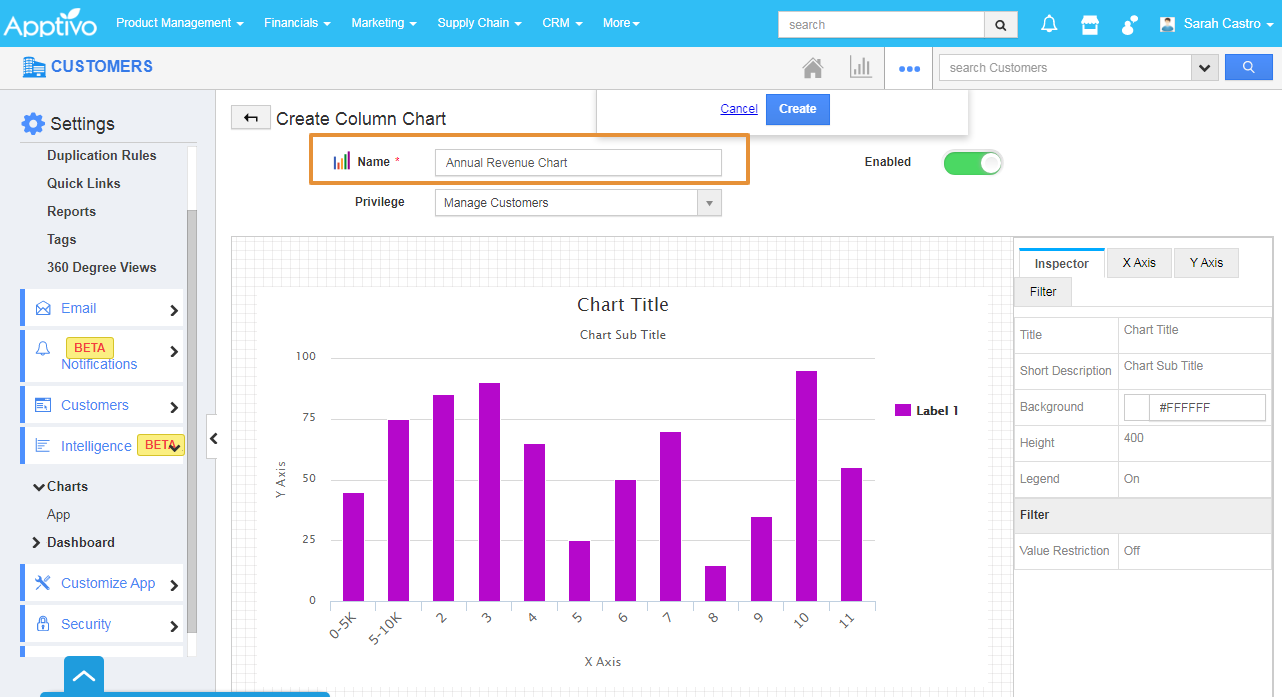
Task: Click the Background color swatch
Action: 1137,408
